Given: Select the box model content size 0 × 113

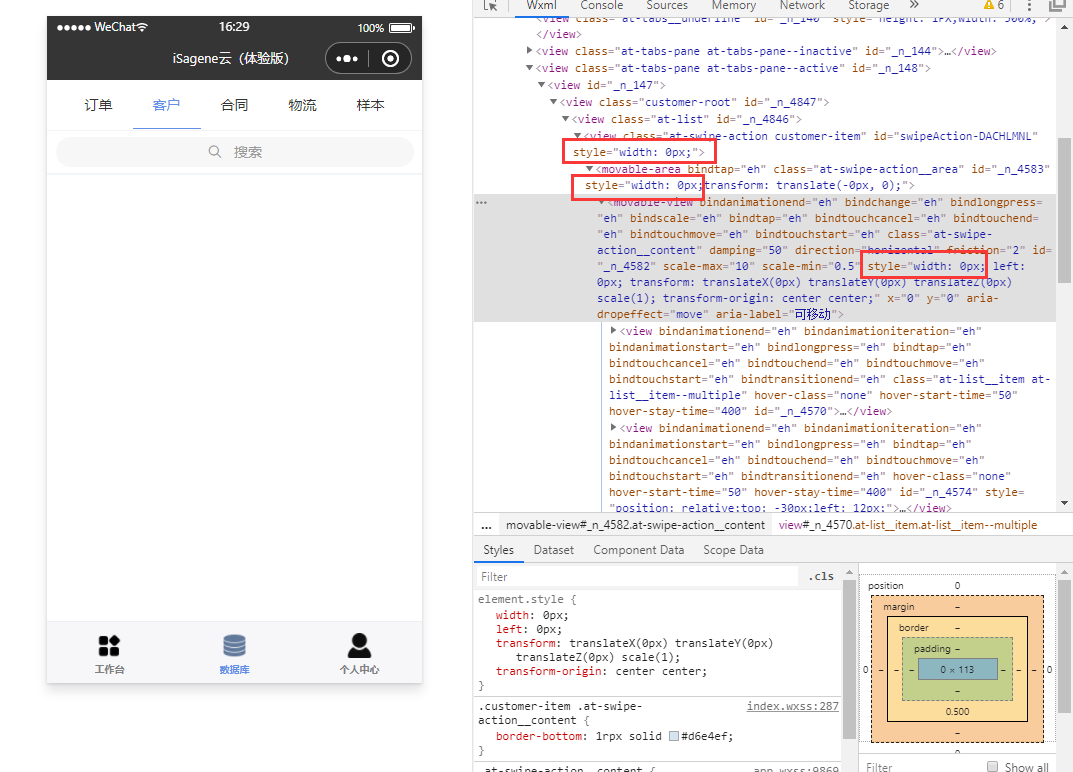Looking at the screenshot, I should click(x=957, y=669).
